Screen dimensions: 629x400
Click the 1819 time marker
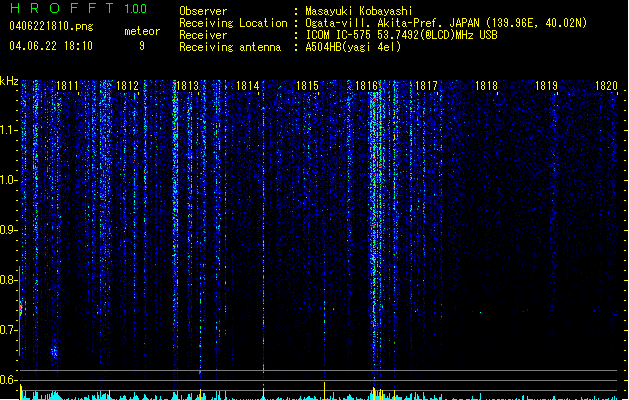point(546,86)
